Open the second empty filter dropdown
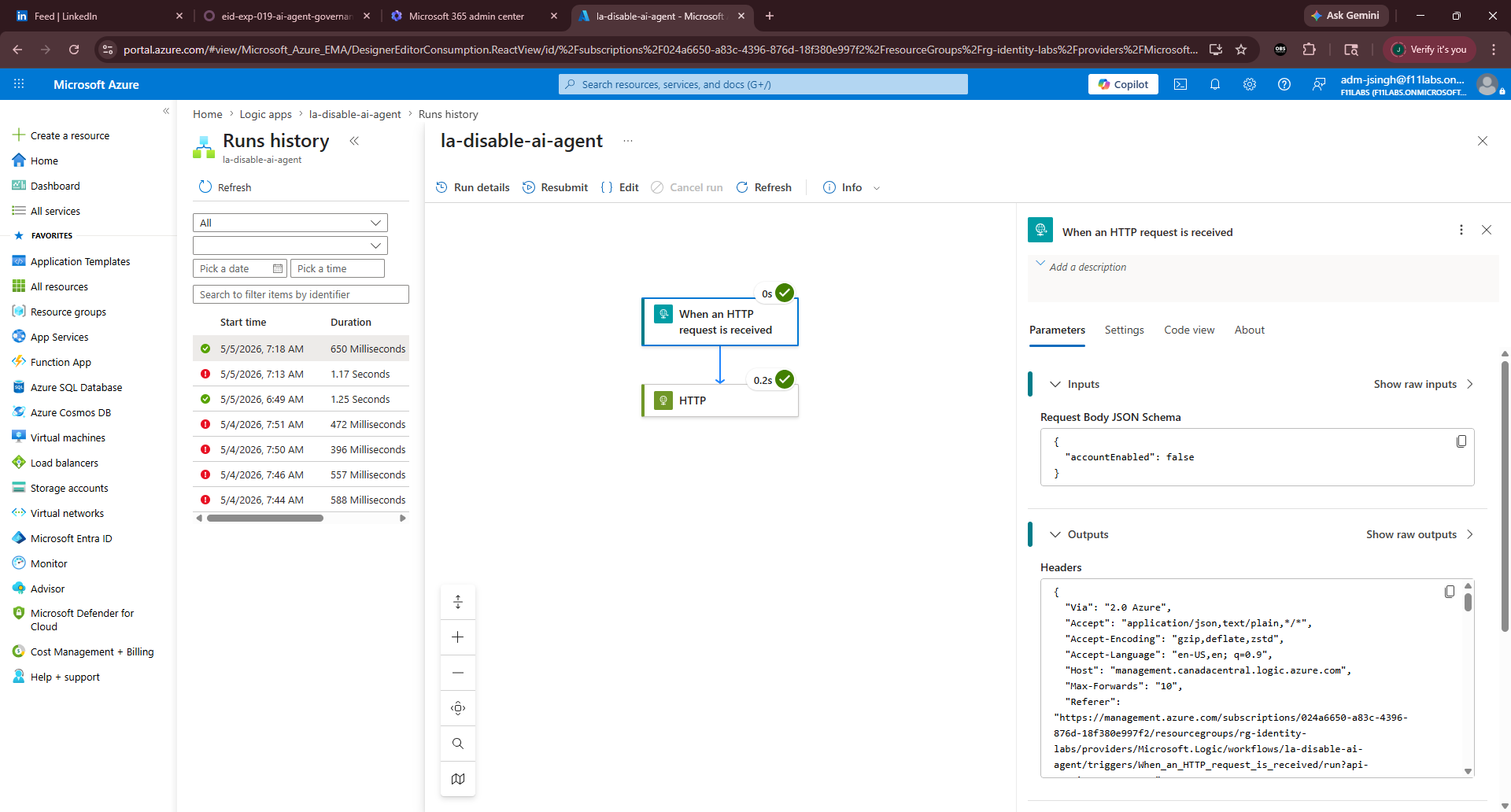Screen dimensions: 1511x812 [x=290, y=245]
